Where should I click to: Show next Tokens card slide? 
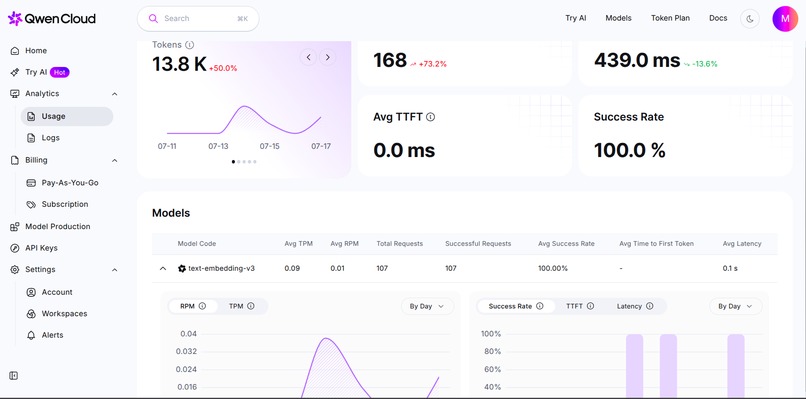[x=327, y=57]
